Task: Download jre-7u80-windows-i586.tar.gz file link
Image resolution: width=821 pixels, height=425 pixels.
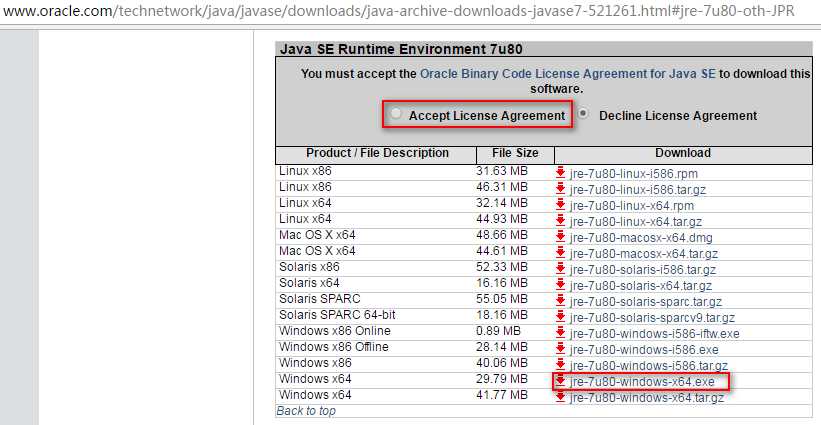Action: (649, 366)
